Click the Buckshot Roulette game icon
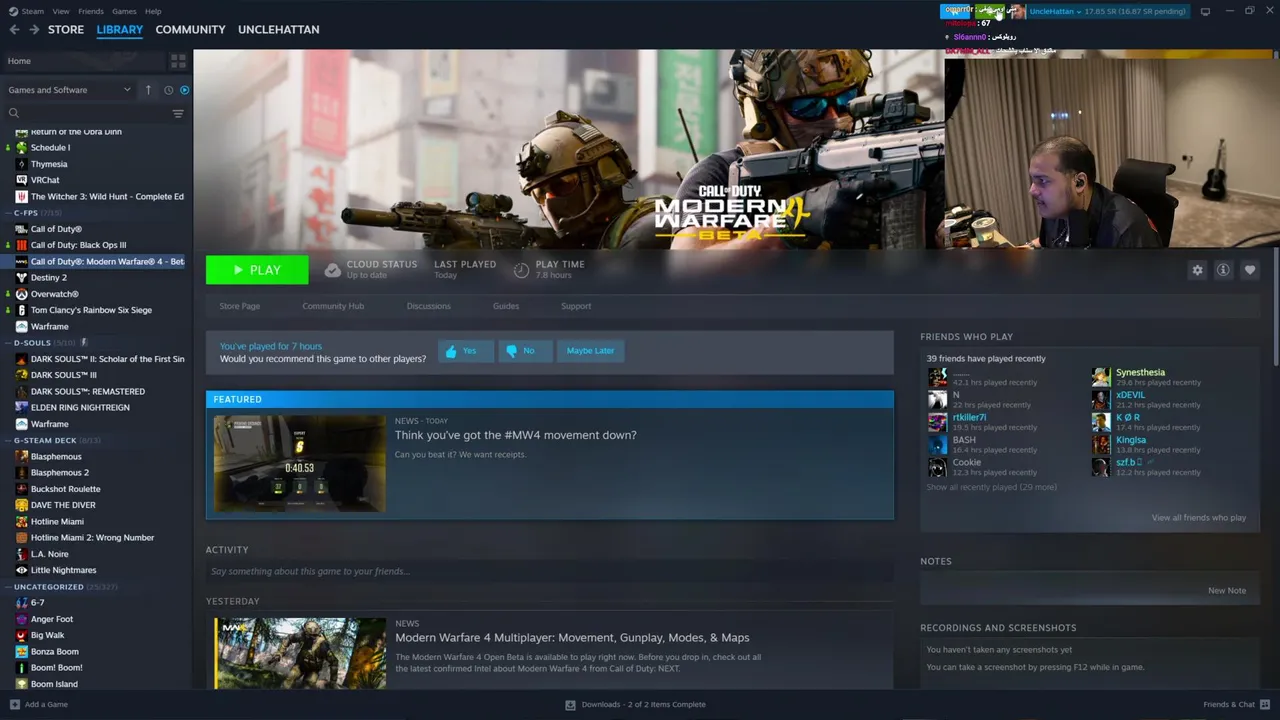The height and width of the screenshot is (720, 1280). coord(22,489)
